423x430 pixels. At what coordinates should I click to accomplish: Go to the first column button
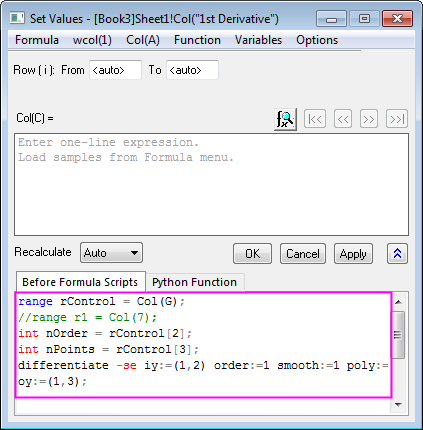coord(315,119)
